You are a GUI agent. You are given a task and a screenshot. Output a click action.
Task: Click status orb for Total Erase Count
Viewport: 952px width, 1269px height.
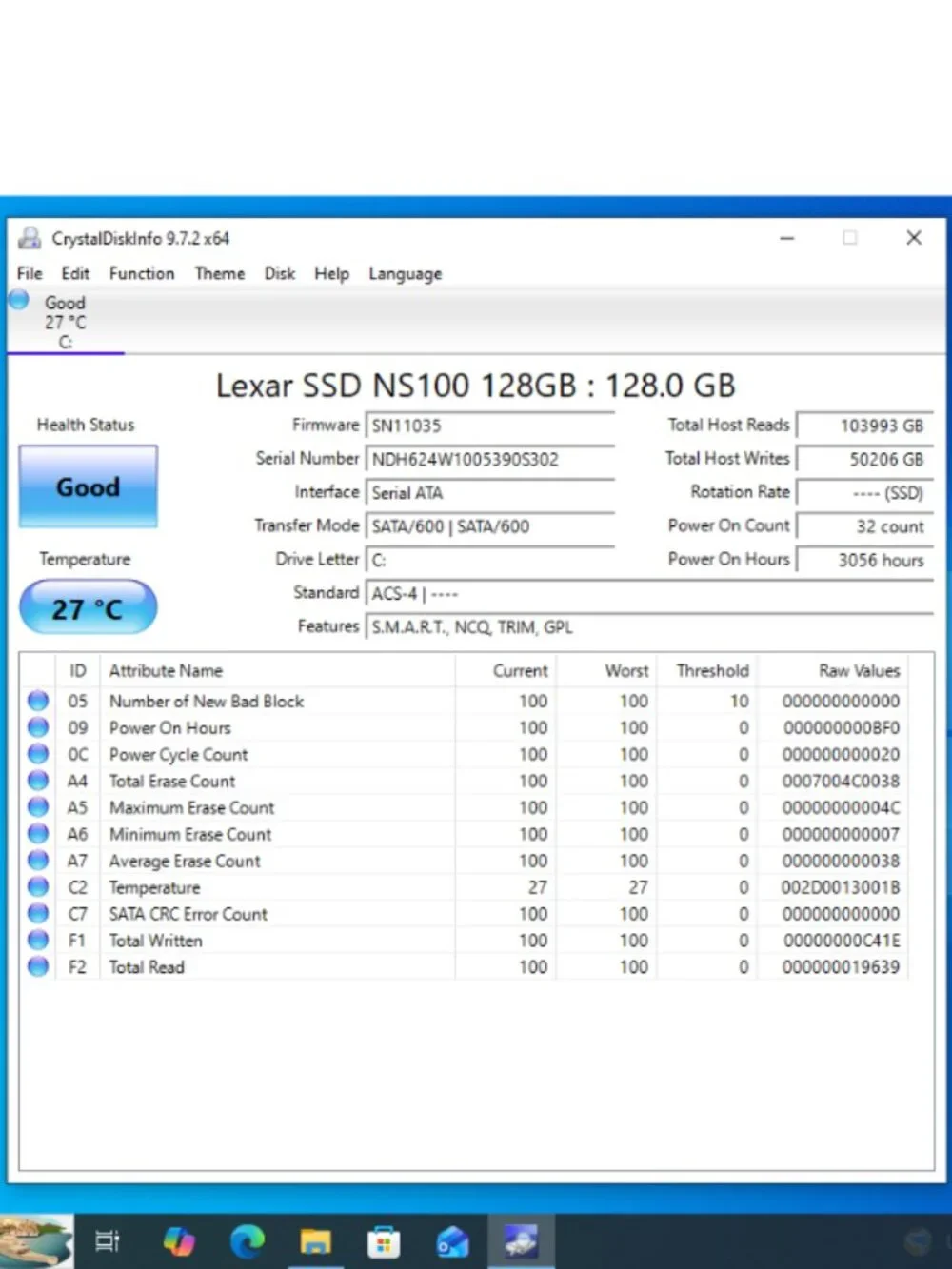(x=38, y=781)
